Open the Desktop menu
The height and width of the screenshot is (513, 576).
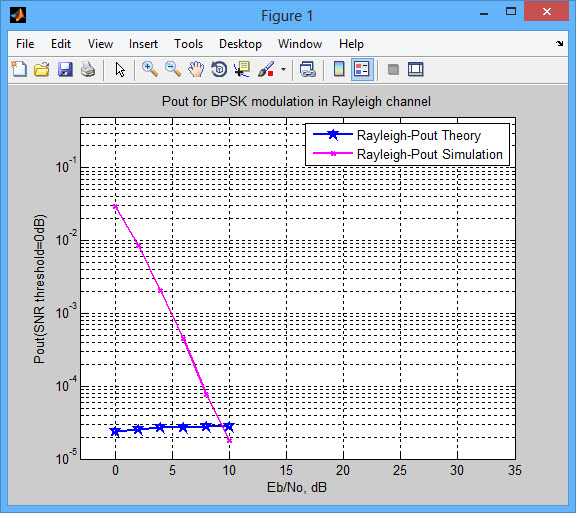240,44
